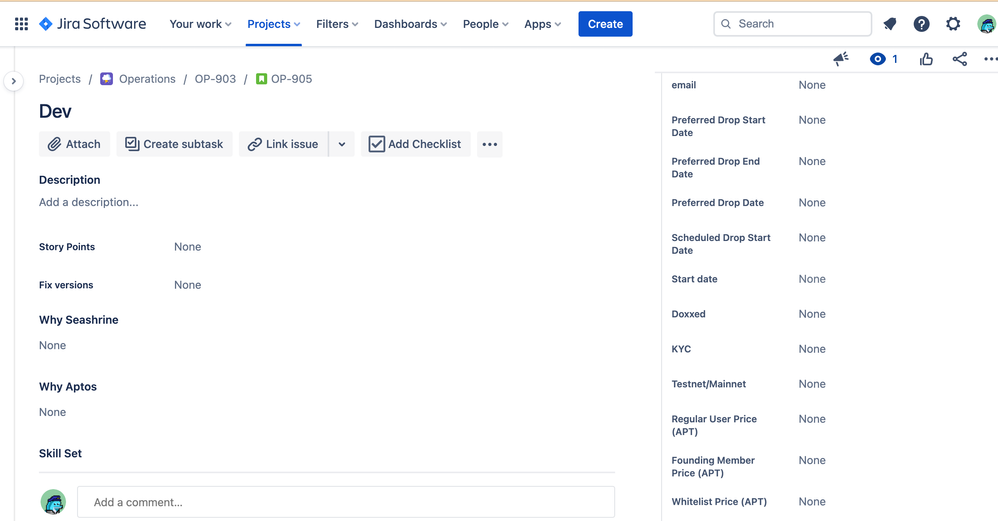Focus the Search field

pos(792,24)
